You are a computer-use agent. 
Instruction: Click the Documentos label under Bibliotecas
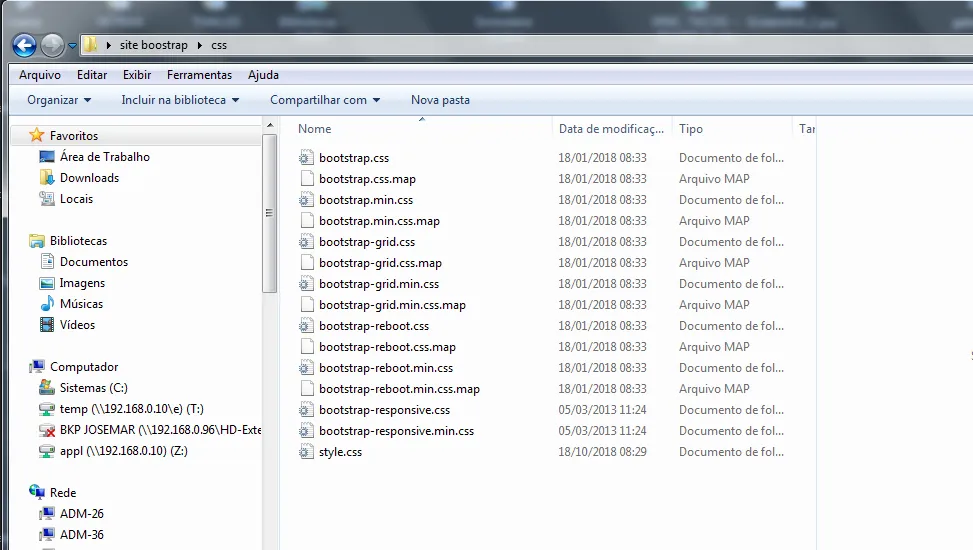pyautogui.click(x=94, y=262)
